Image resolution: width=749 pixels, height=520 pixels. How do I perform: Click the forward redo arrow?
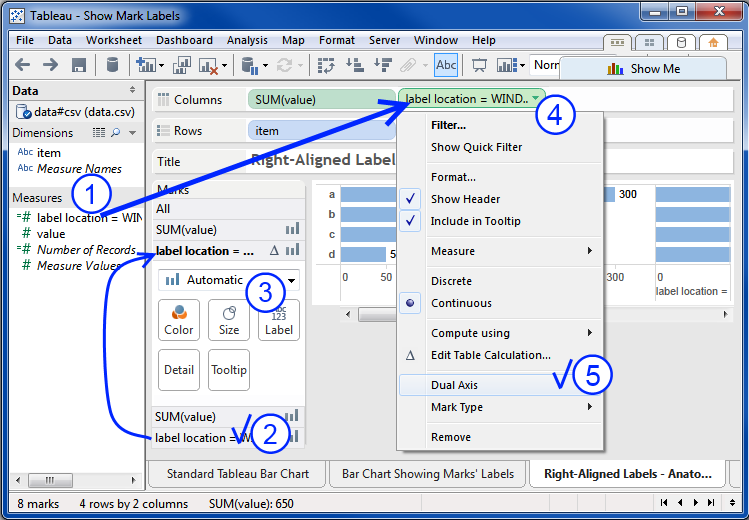point(50,65)
